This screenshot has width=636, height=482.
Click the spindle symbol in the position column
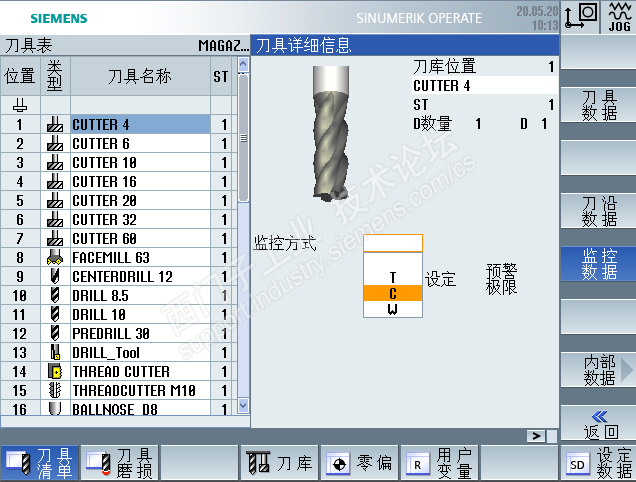pyautogui.click(x=20, y=105)
